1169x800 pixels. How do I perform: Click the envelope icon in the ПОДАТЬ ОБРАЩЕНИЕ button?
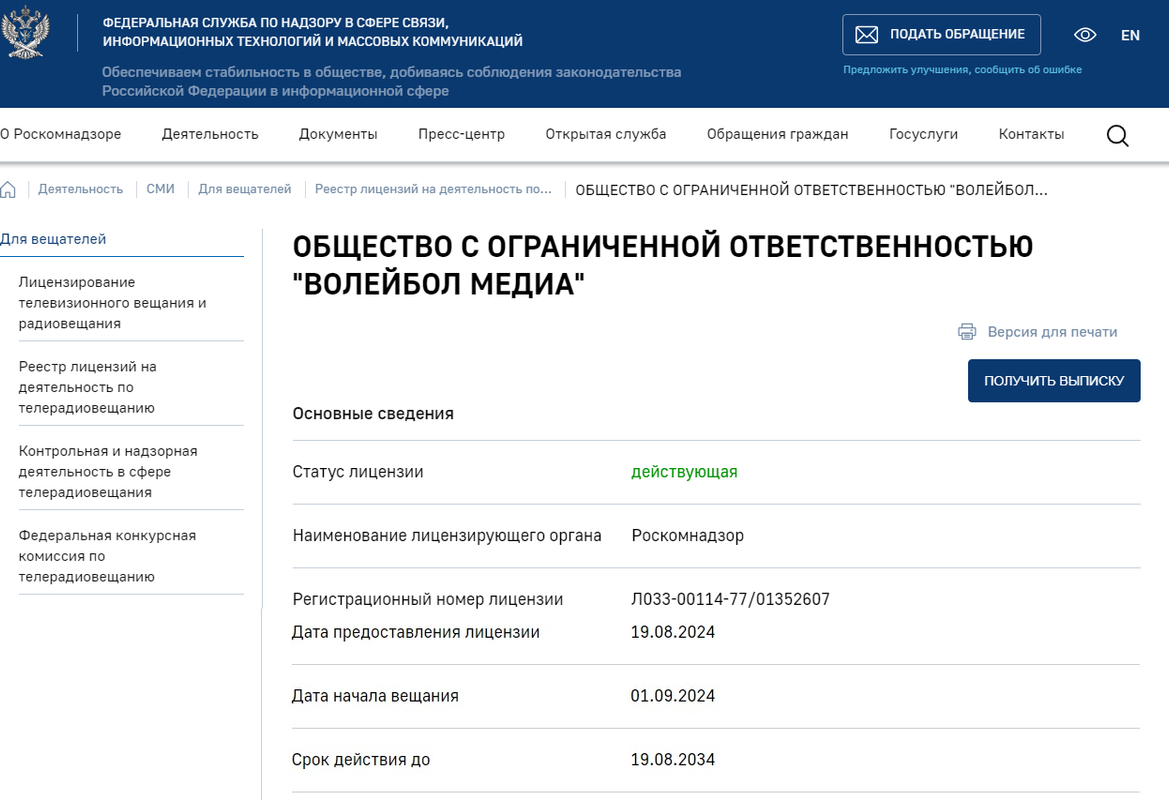pyautogui.click(x=866, y=34)
